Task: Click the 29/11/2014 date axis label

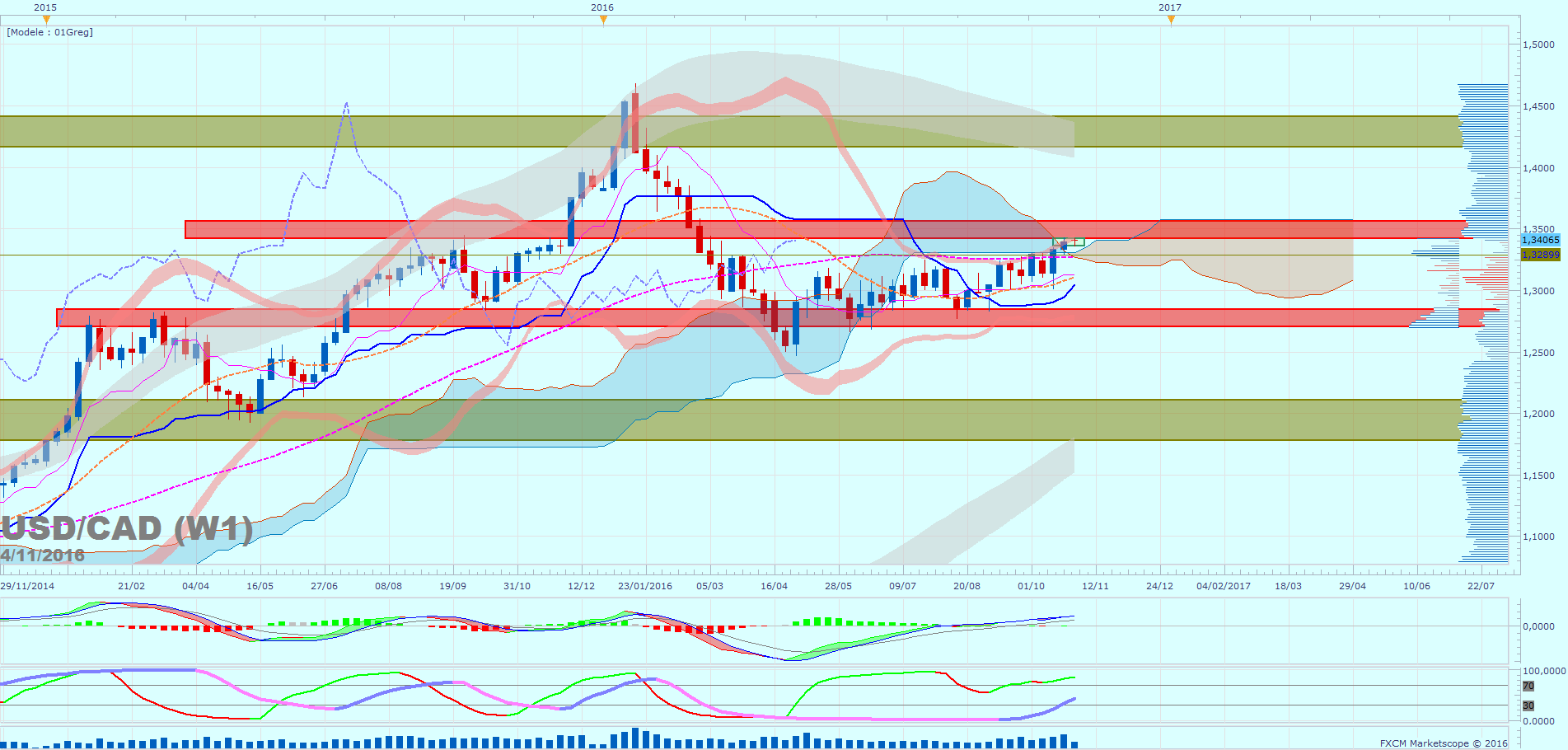Action: 27,586
